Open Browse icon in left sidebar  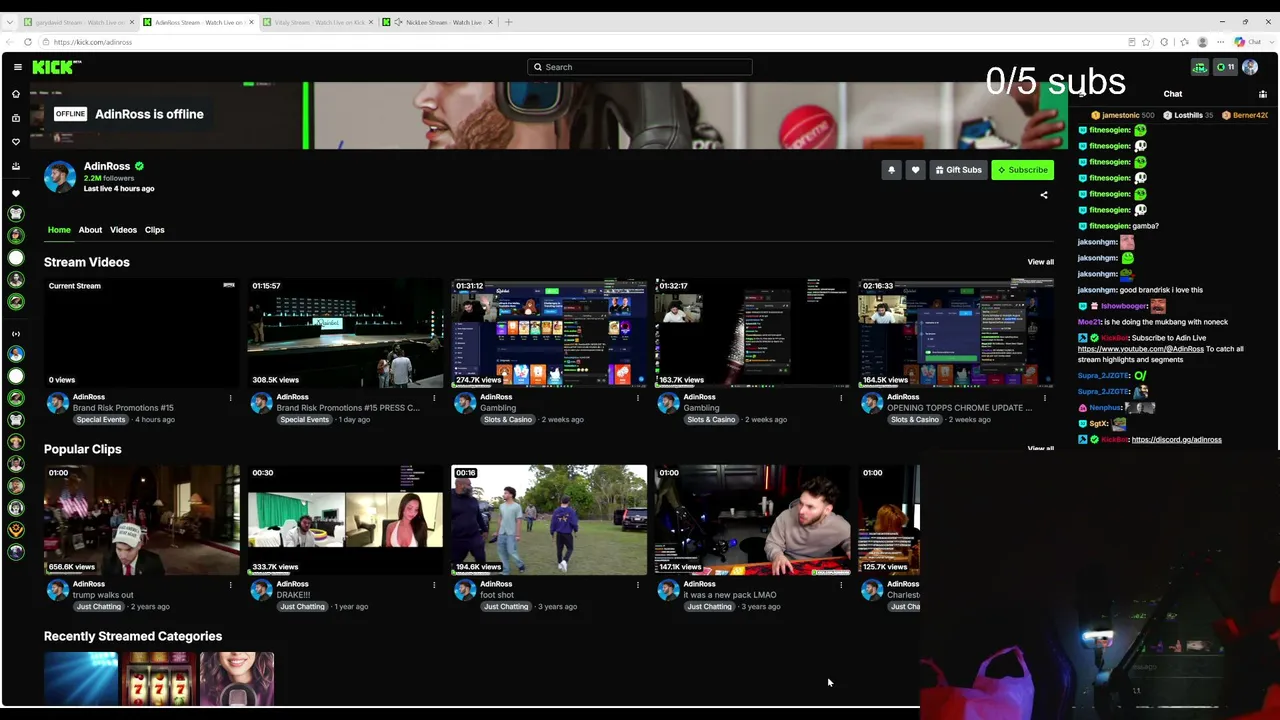[16, 118]
